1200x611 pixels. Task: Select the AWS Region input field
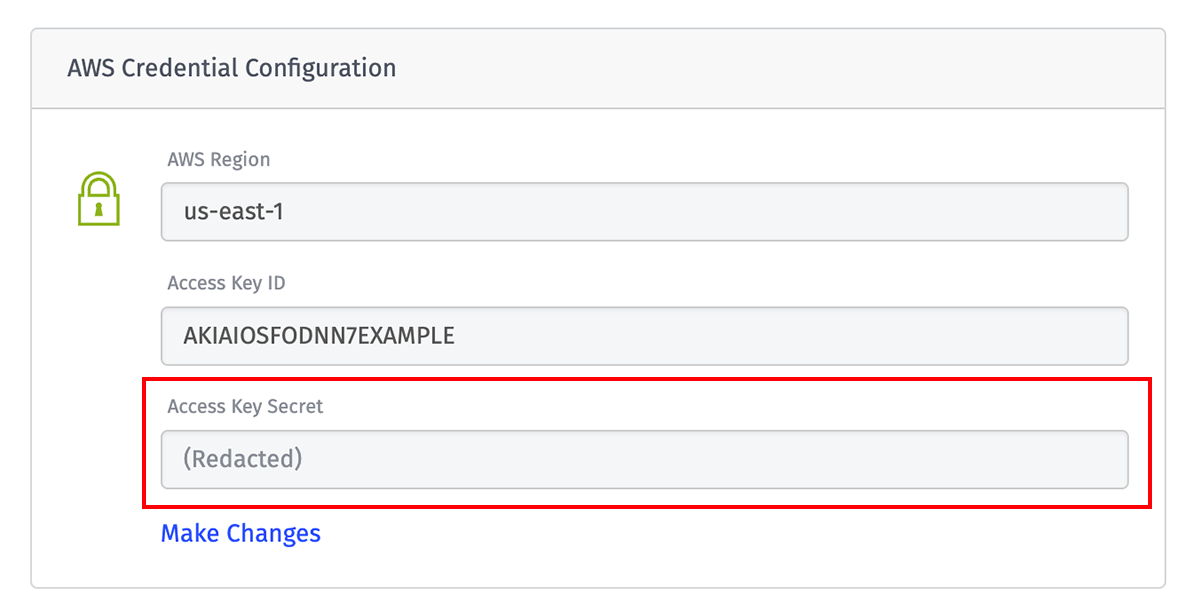click(645, 212)
